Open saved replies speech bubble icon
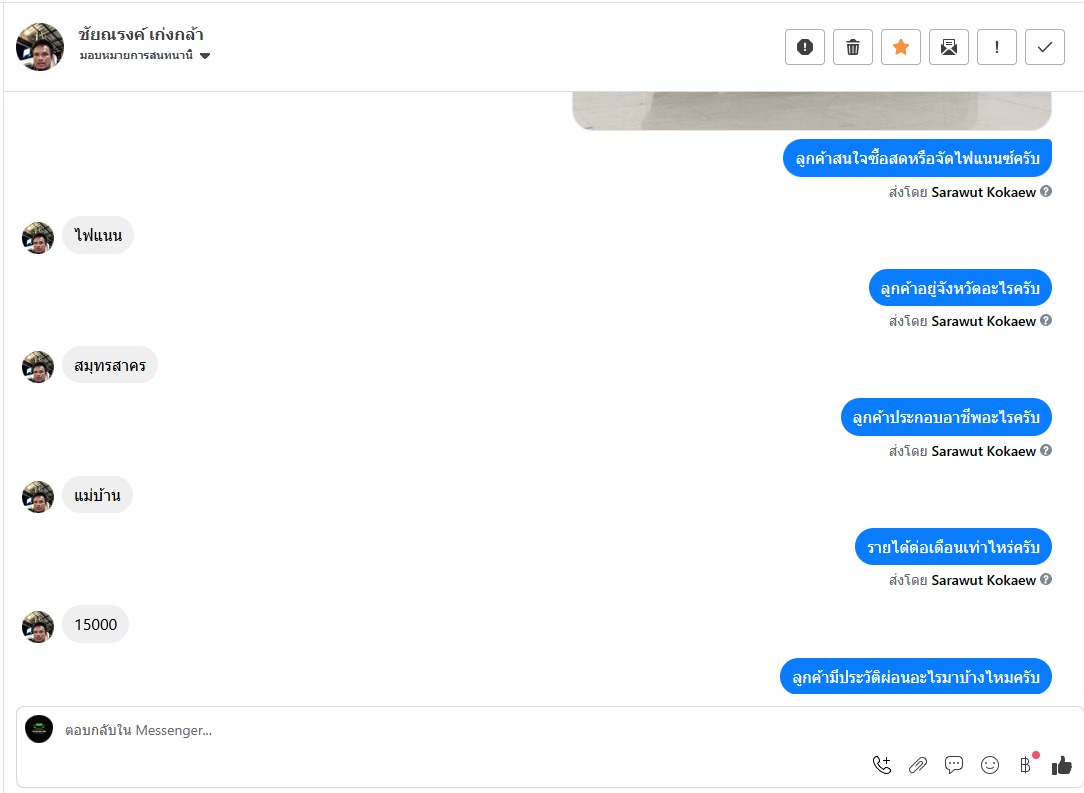This screenshot has height=793, width=1084. 954,765
